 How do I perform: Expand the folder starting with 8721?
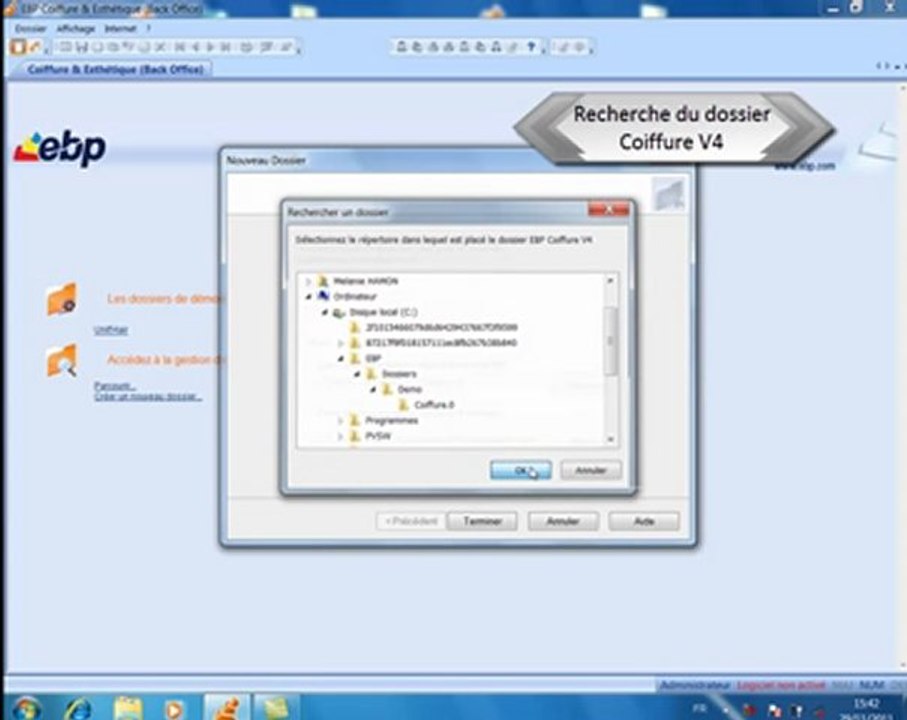point(341,343)
